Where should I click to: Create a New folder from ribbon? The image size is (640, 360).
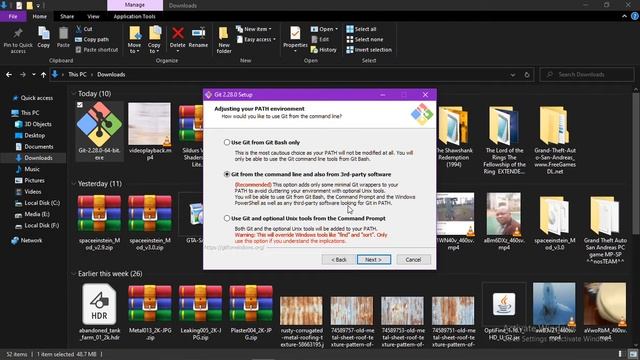point(224,40)
